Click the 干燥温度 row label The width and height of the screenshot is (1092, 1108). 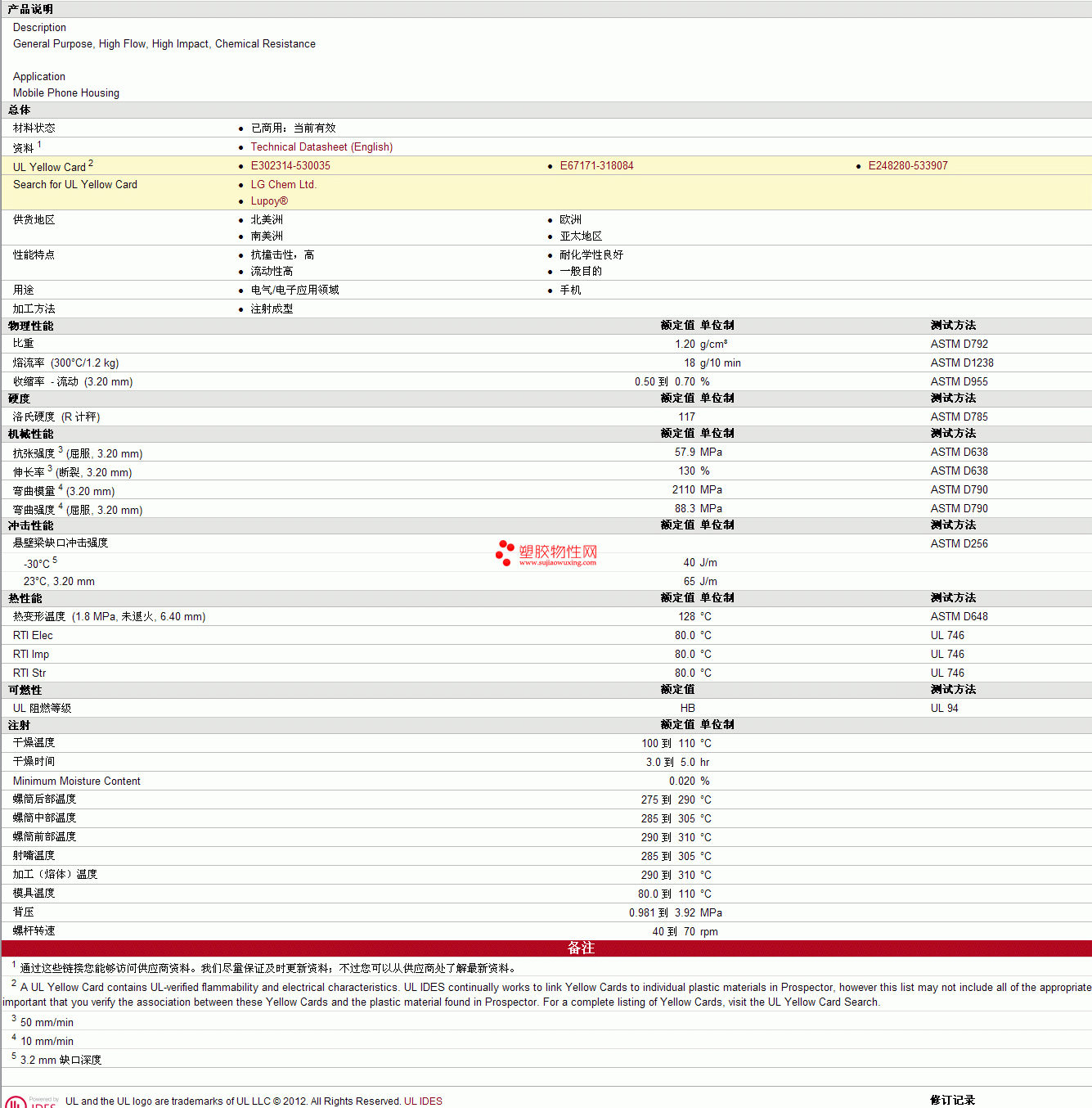tap(34, 743)
